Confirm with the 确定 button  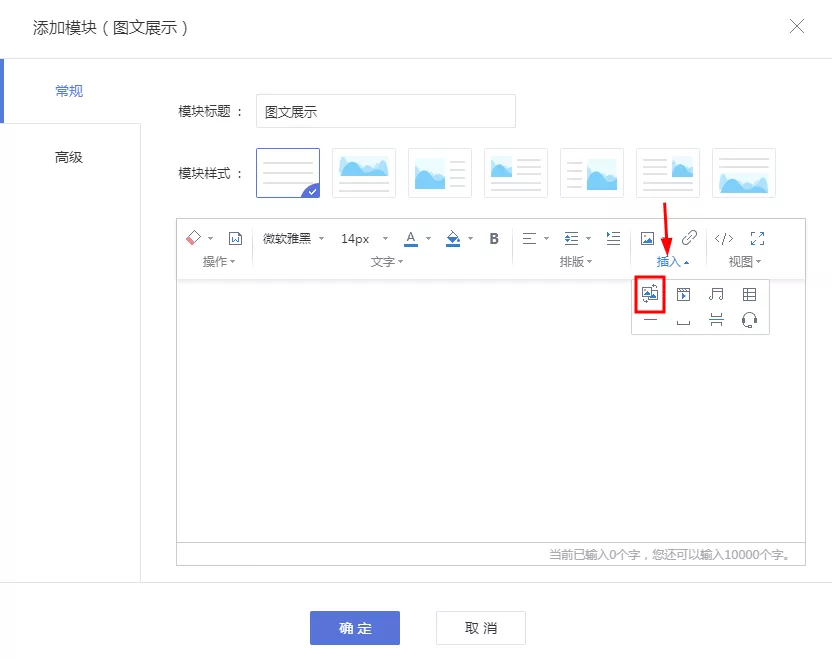click(354, 628)
